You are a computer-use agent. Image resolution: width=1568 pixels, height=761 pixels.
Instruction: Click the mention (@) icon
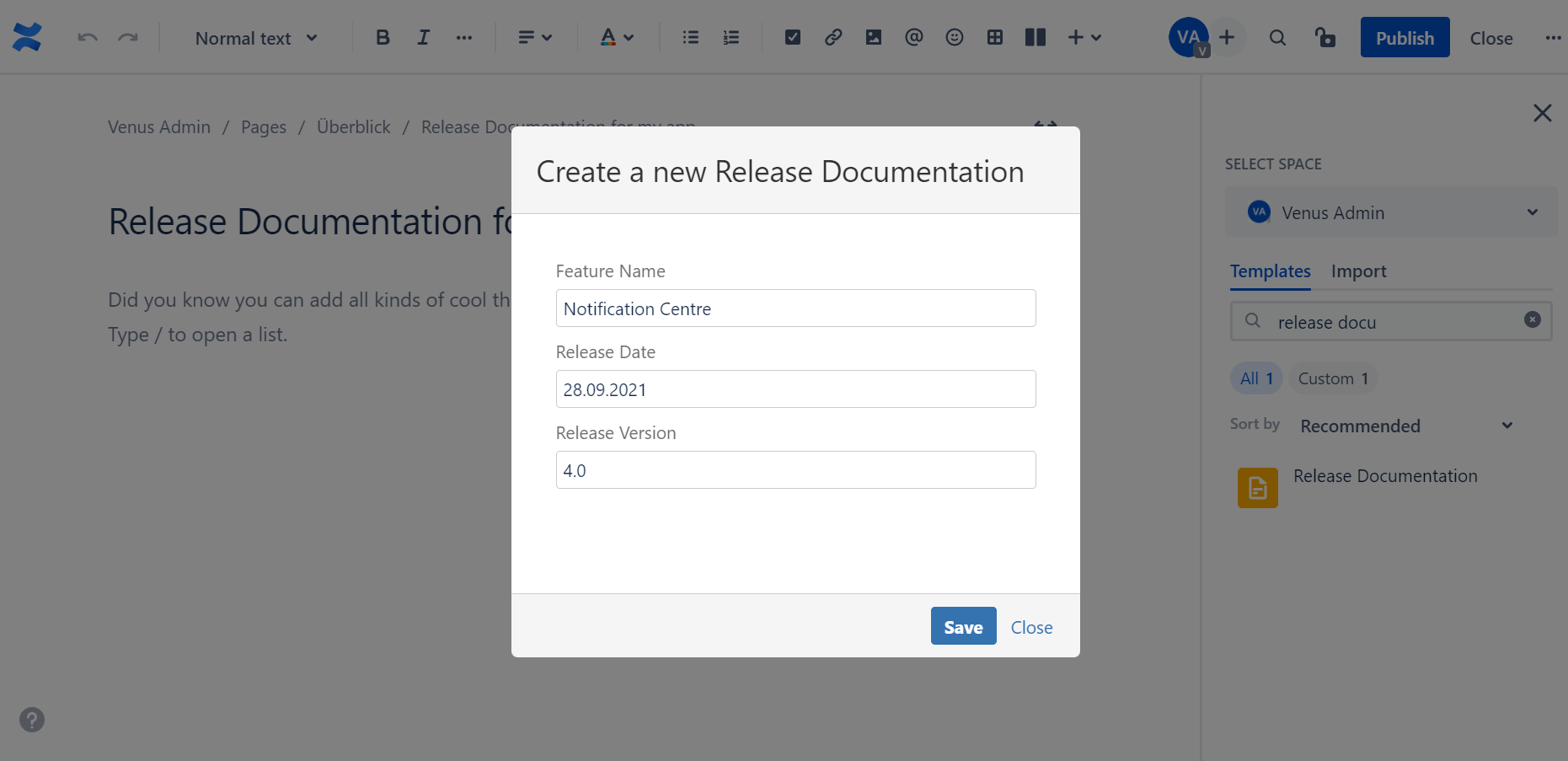click(x=913, y=37)
